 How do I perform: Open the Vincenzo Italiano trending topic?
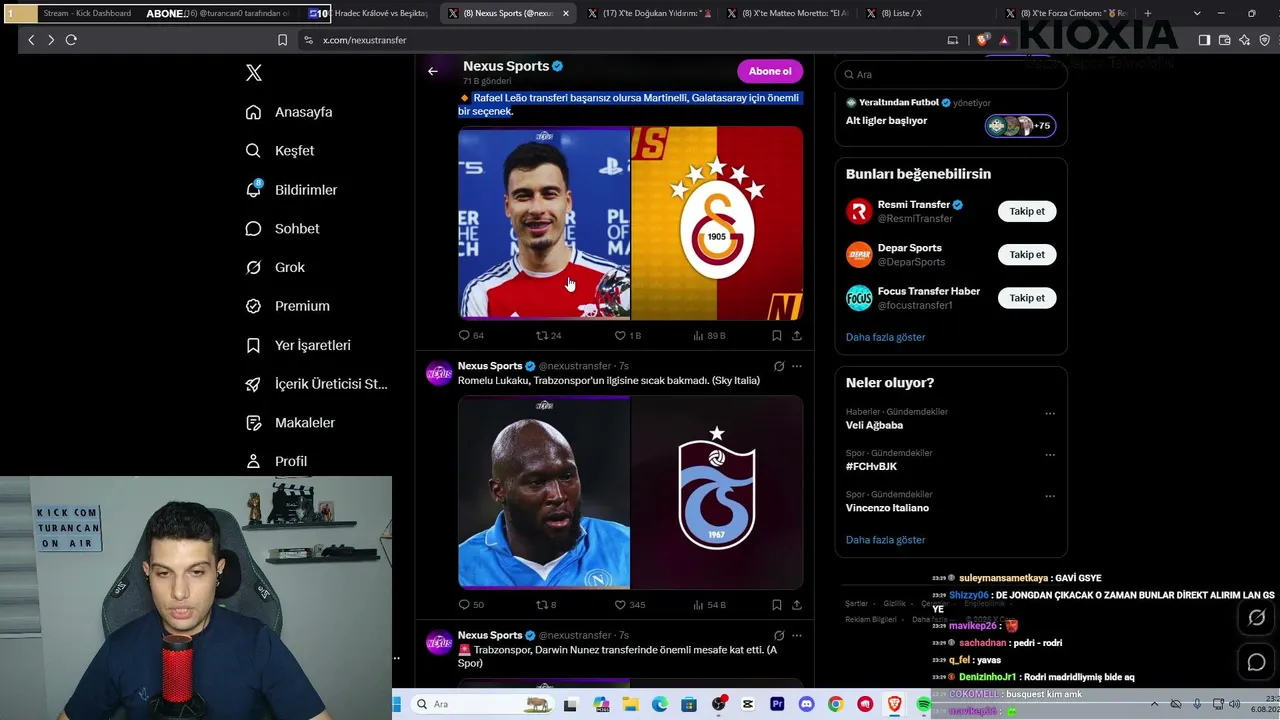pos(887,508)
